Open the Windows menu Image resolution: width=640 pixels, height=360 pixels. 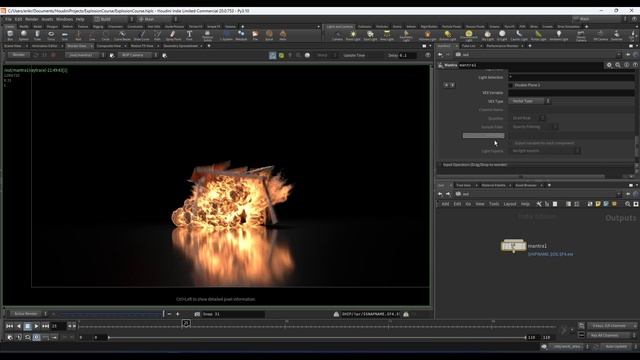pyautogui.click(x=64, y=19)
